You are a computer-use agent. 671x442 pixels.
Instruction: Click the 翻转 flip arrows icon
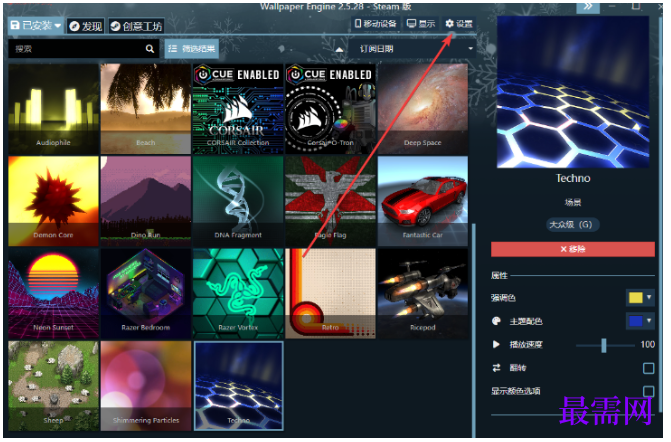496,368
